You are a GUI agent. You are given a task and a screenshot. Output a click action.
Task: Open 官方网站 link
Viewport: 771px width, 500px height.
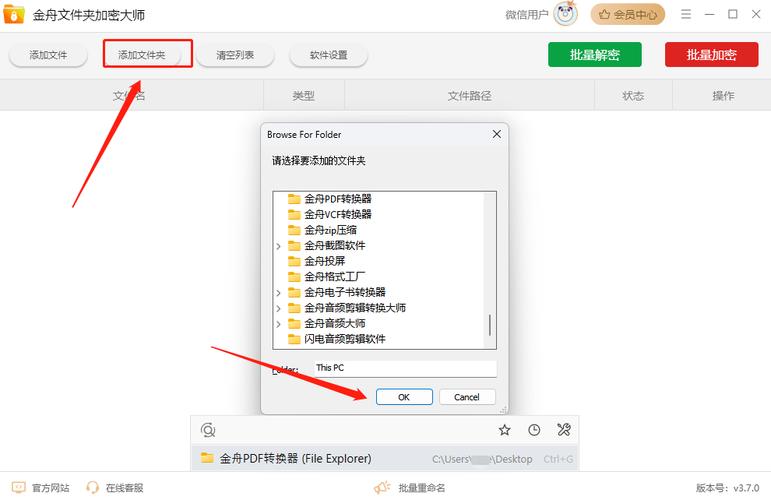[x=51, y=488]
